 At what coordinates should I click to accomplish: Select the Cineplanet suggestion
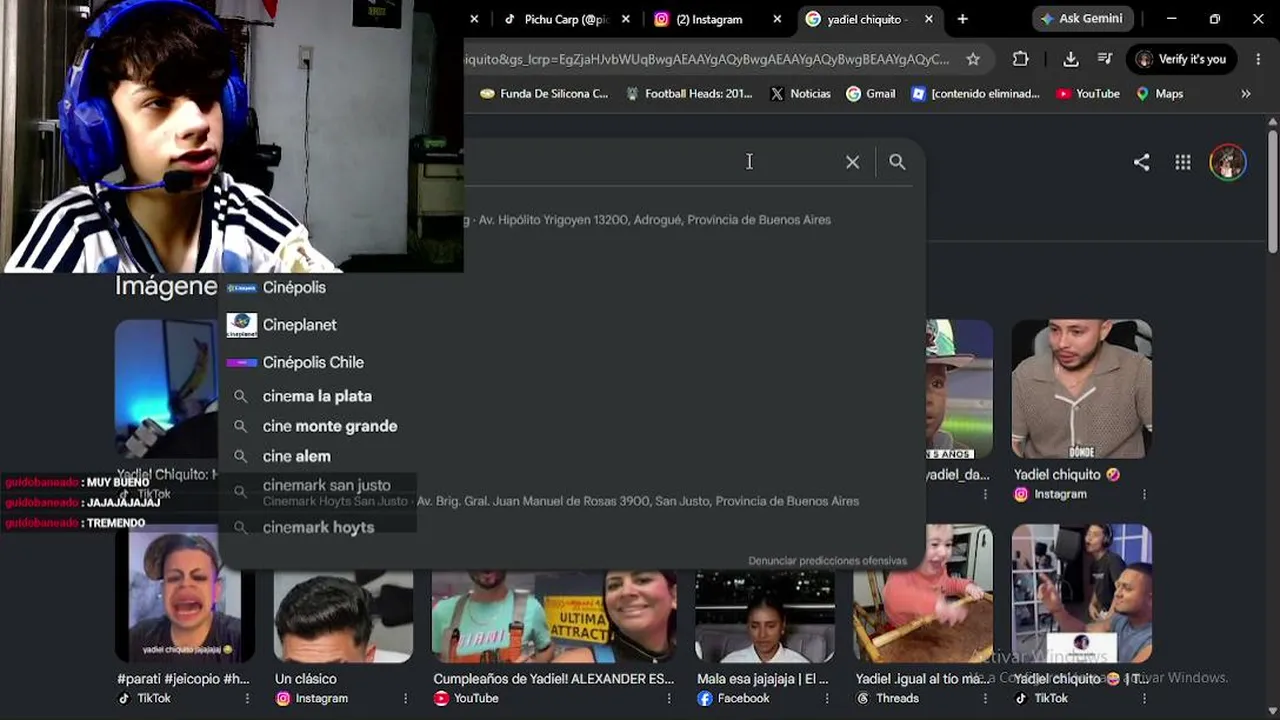[571, 325]
